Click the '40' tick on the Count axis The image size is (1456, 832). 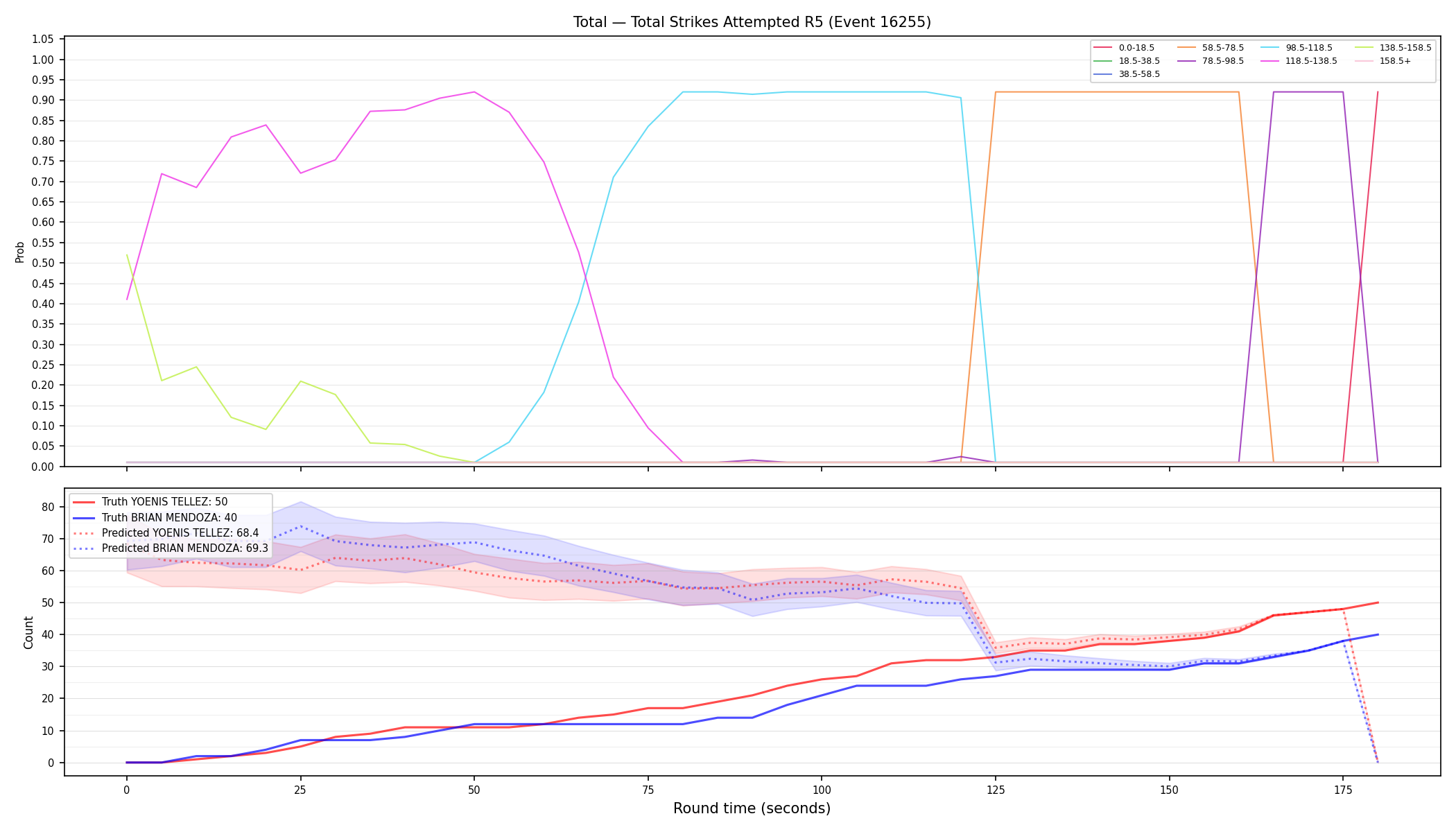(x=48, y=634)
